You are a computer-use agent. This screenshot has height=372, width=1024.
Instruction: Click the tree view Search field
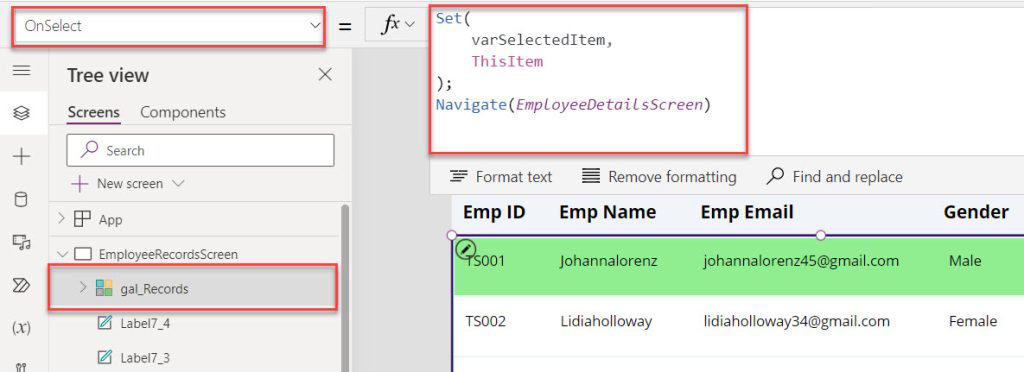[x=200, y=150]
